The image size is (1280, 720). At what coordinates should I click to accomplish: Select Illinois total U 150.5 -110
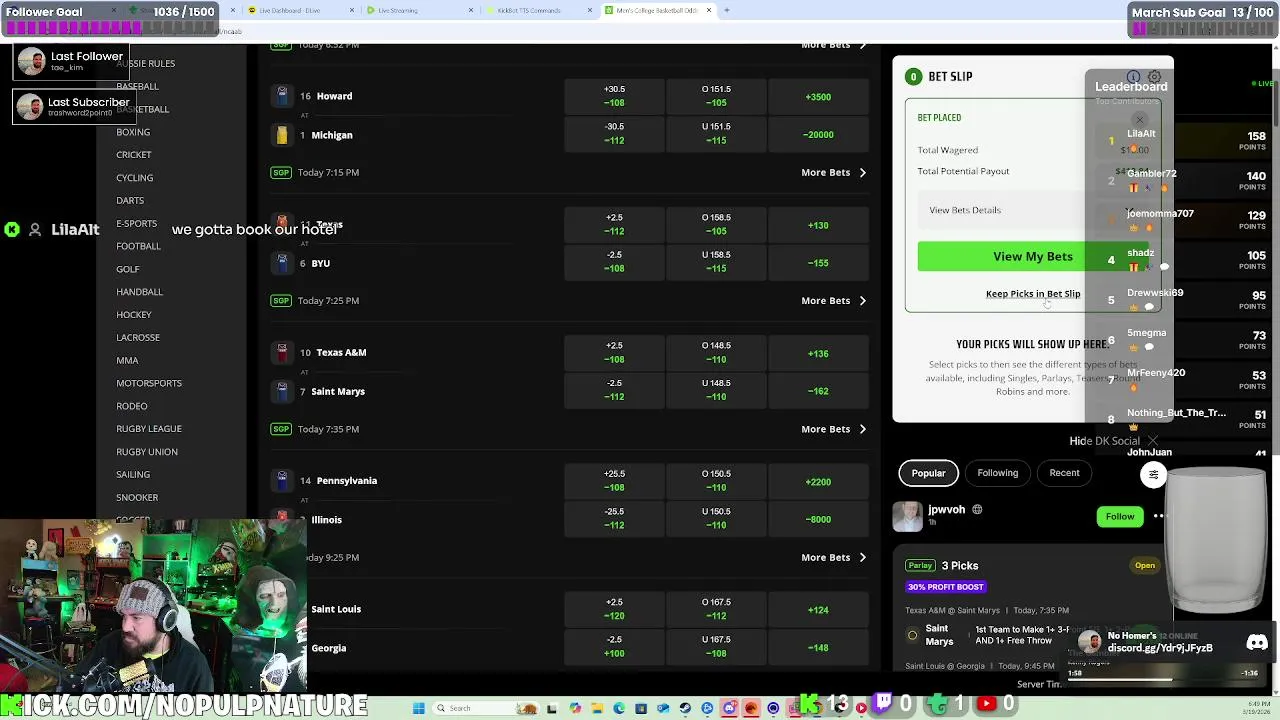tap(716, 519)
